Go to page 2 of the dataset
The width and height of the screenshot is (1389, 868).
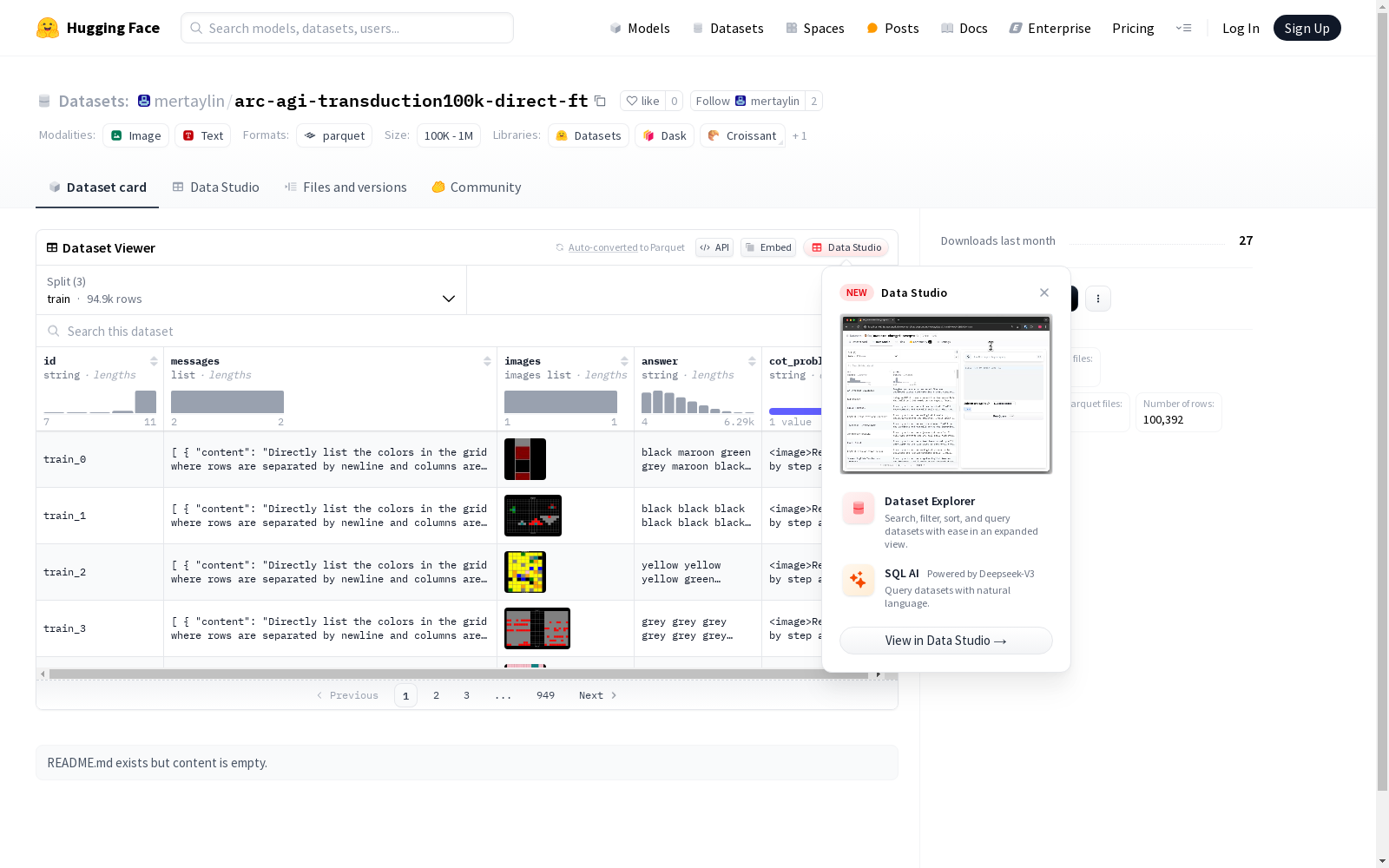click(436, 695)
